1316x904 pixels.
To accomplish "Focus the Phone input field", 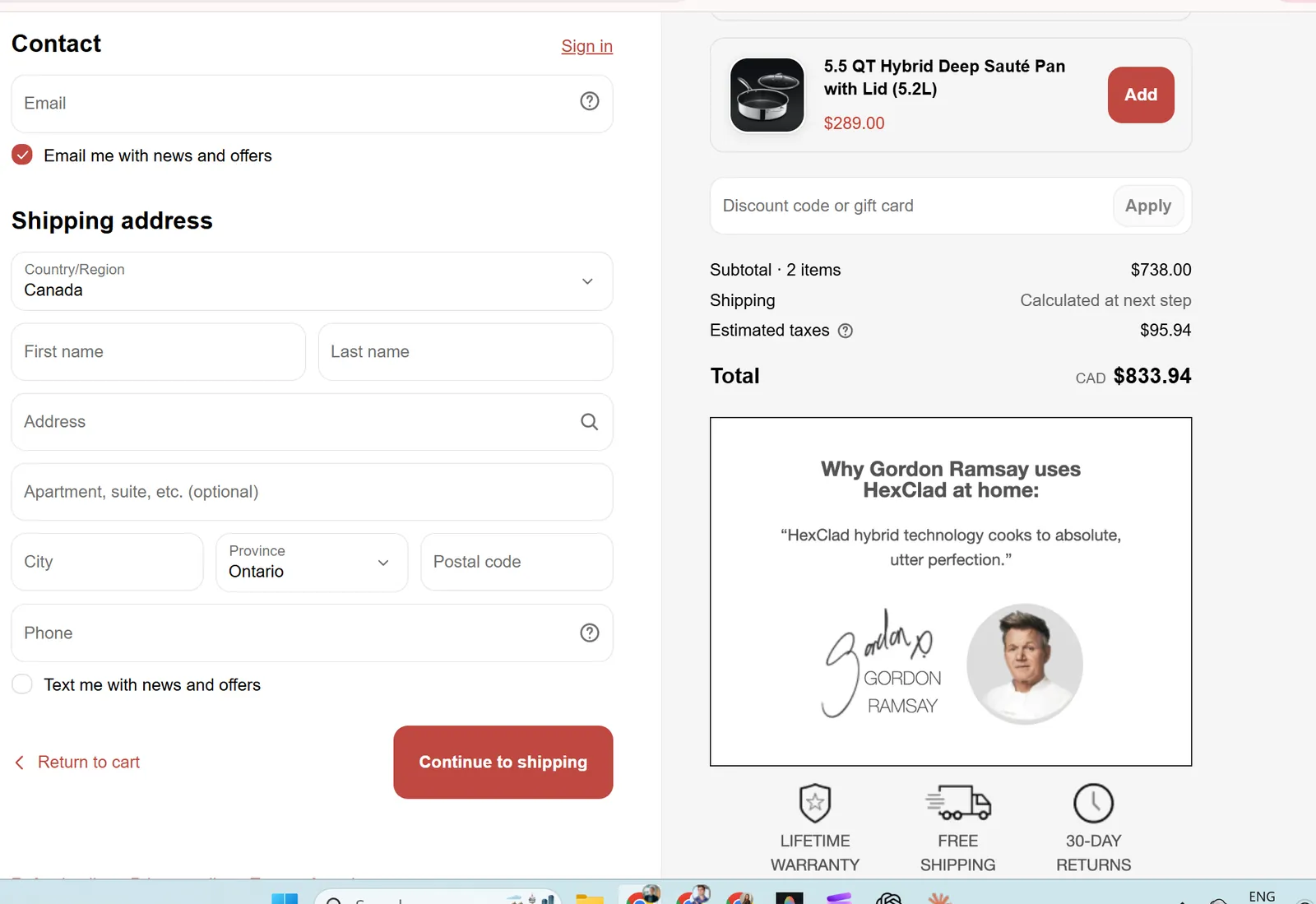I will click(312, 633).
